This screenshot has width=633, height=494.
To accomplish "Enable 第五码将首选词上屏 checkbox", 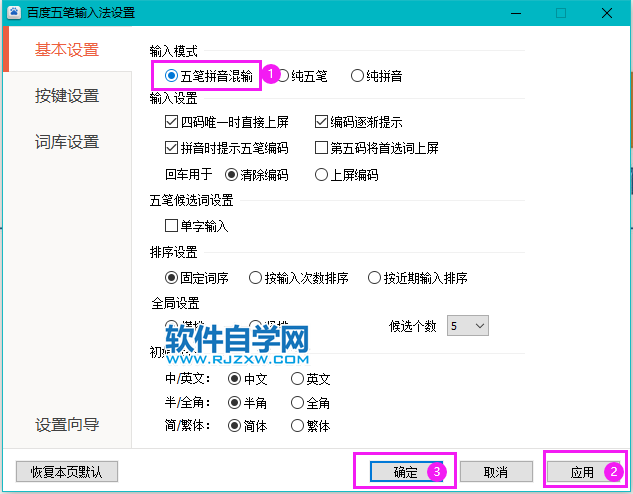I will coord(322,148).
